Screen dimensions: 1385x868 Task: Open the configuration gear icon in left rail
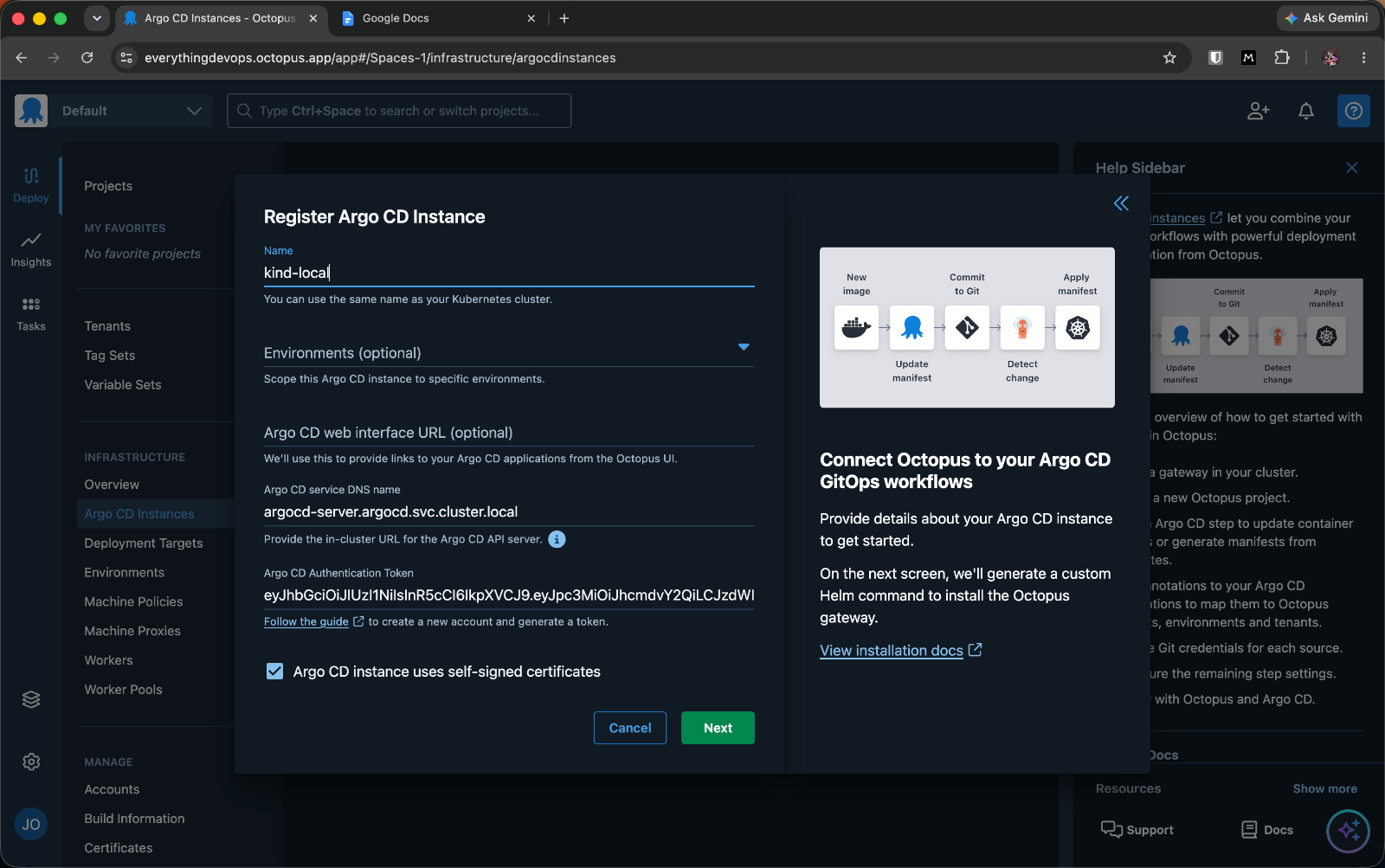coord(31,762)
